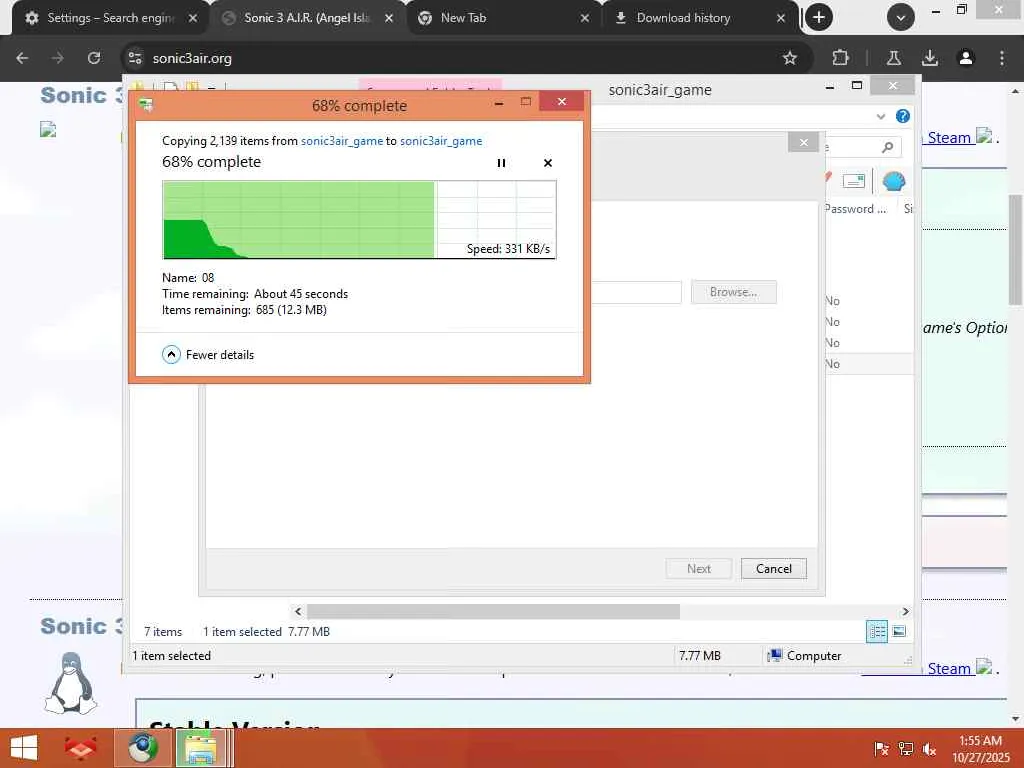Screen dimensions: 1024x768
Task: Open the Chrome extensions menu
Action: click(840, 58)
